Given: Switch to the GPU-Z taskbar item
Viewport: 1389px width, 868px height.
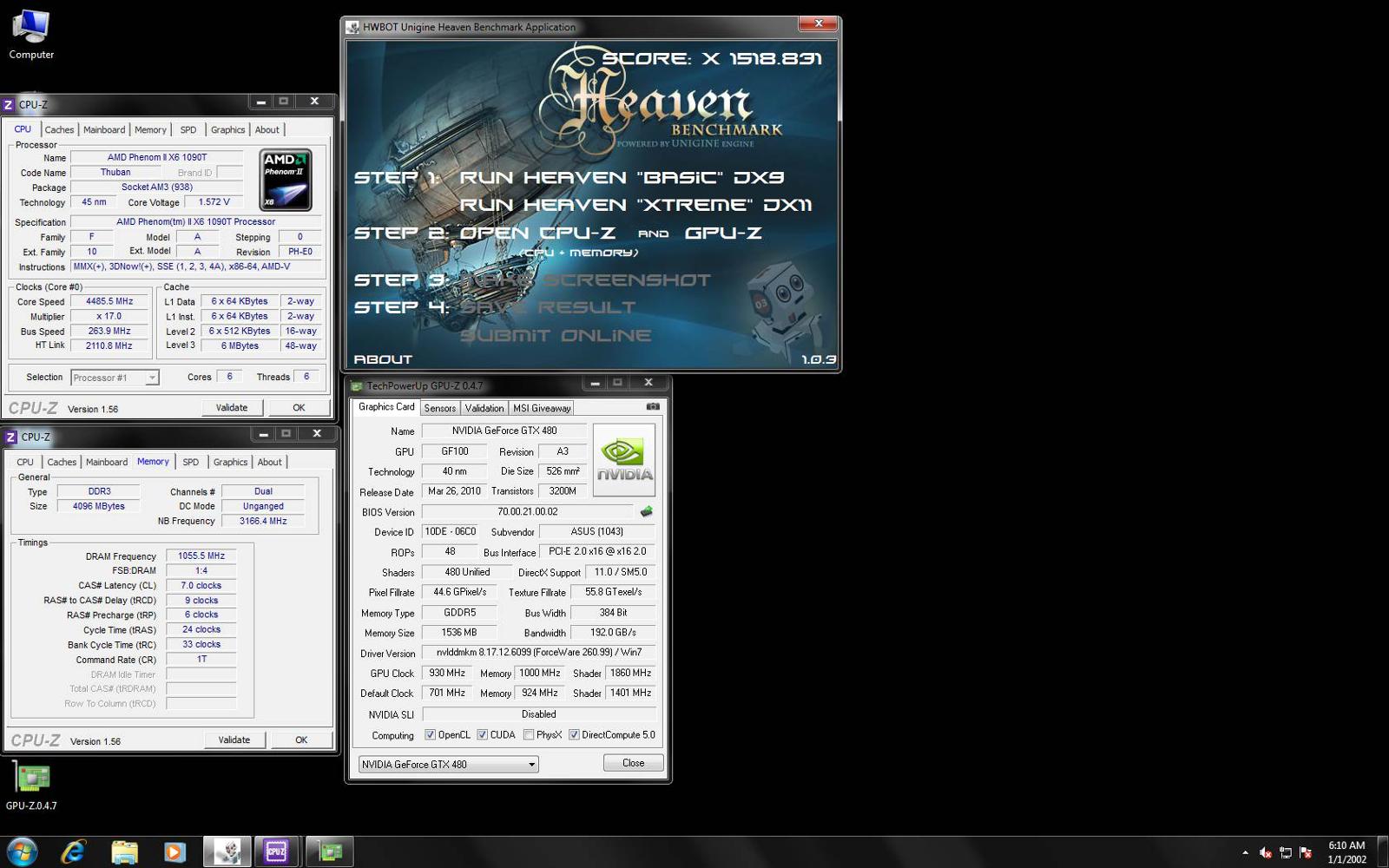Looking at the screenshot, I should 329,852.
